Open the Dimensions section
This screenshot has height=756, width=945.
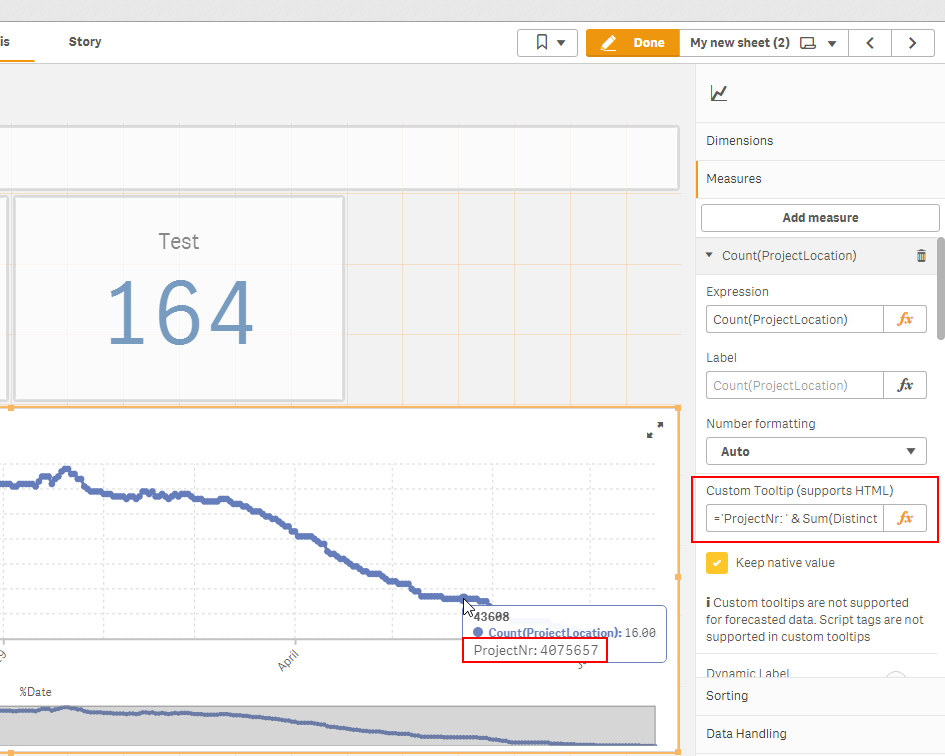(x=820, y=141)
